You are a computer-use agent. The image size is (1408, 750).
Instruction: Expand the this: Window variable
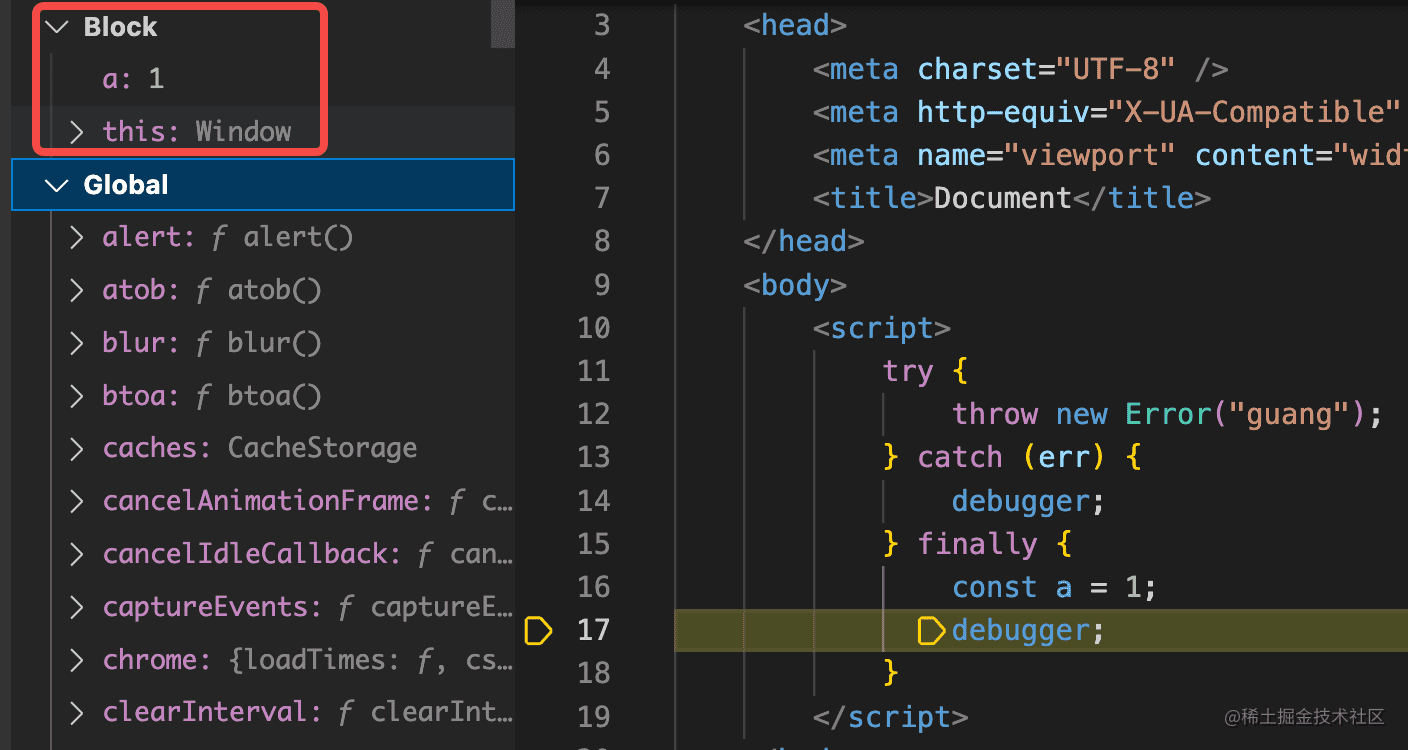77,131
